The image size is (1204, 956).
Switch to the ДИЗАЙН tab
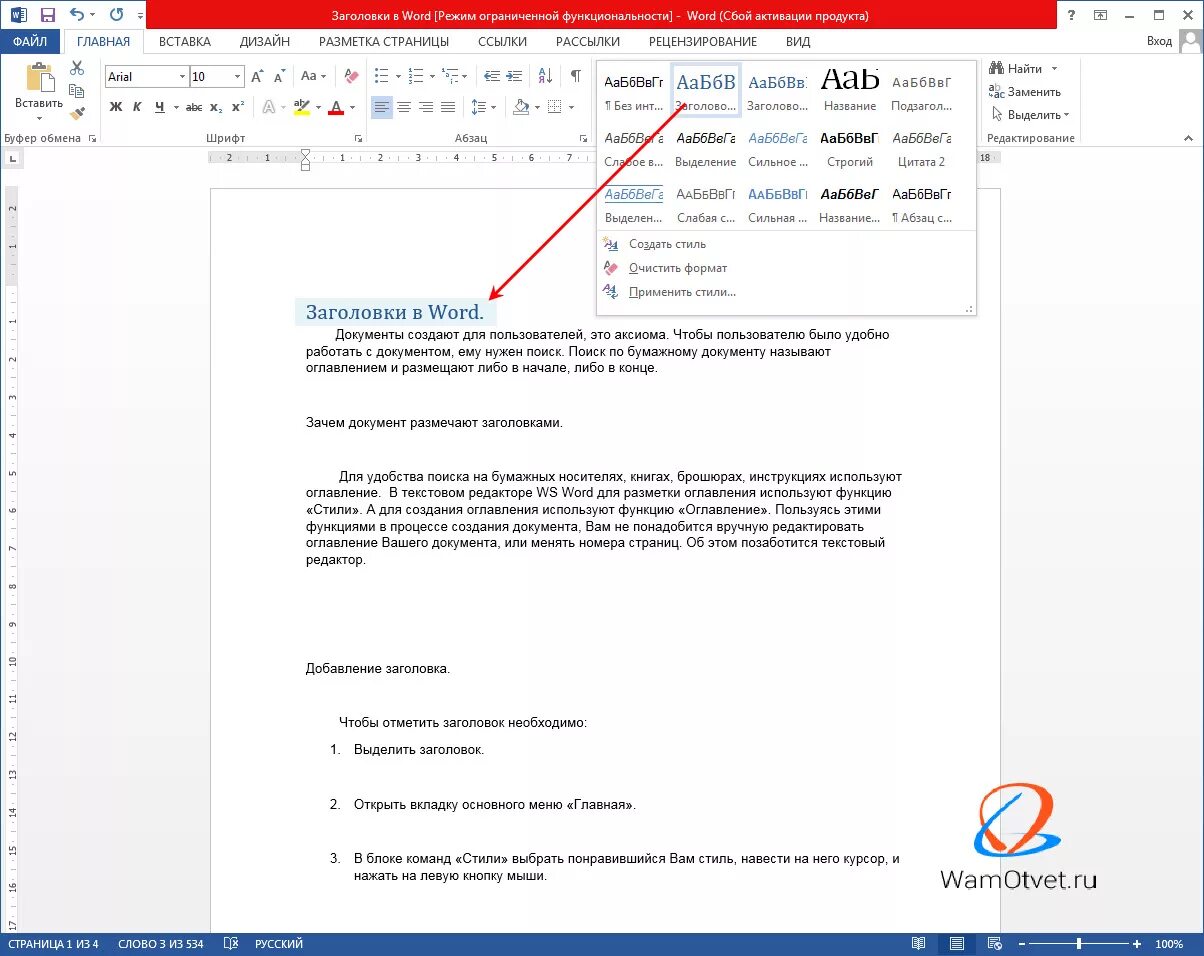coord(265,42)
